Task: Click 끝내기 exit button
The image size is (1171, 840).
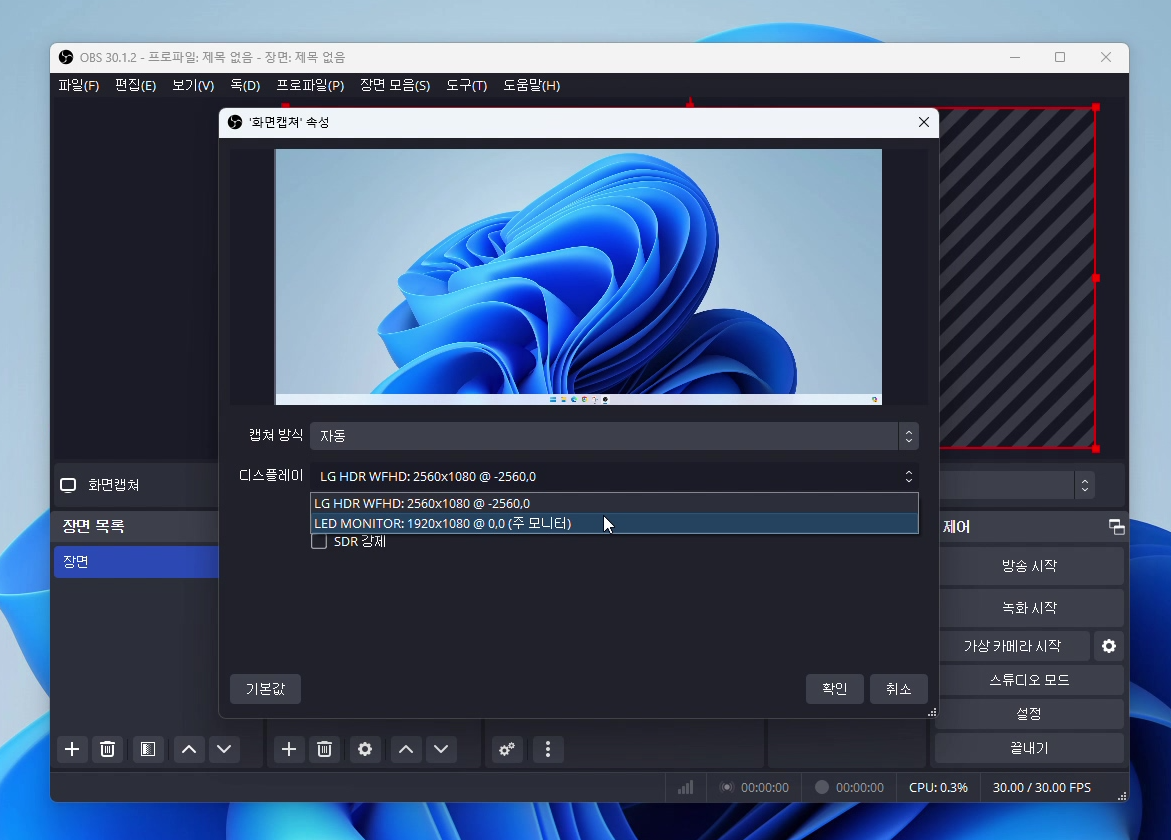Action: 1029,748
